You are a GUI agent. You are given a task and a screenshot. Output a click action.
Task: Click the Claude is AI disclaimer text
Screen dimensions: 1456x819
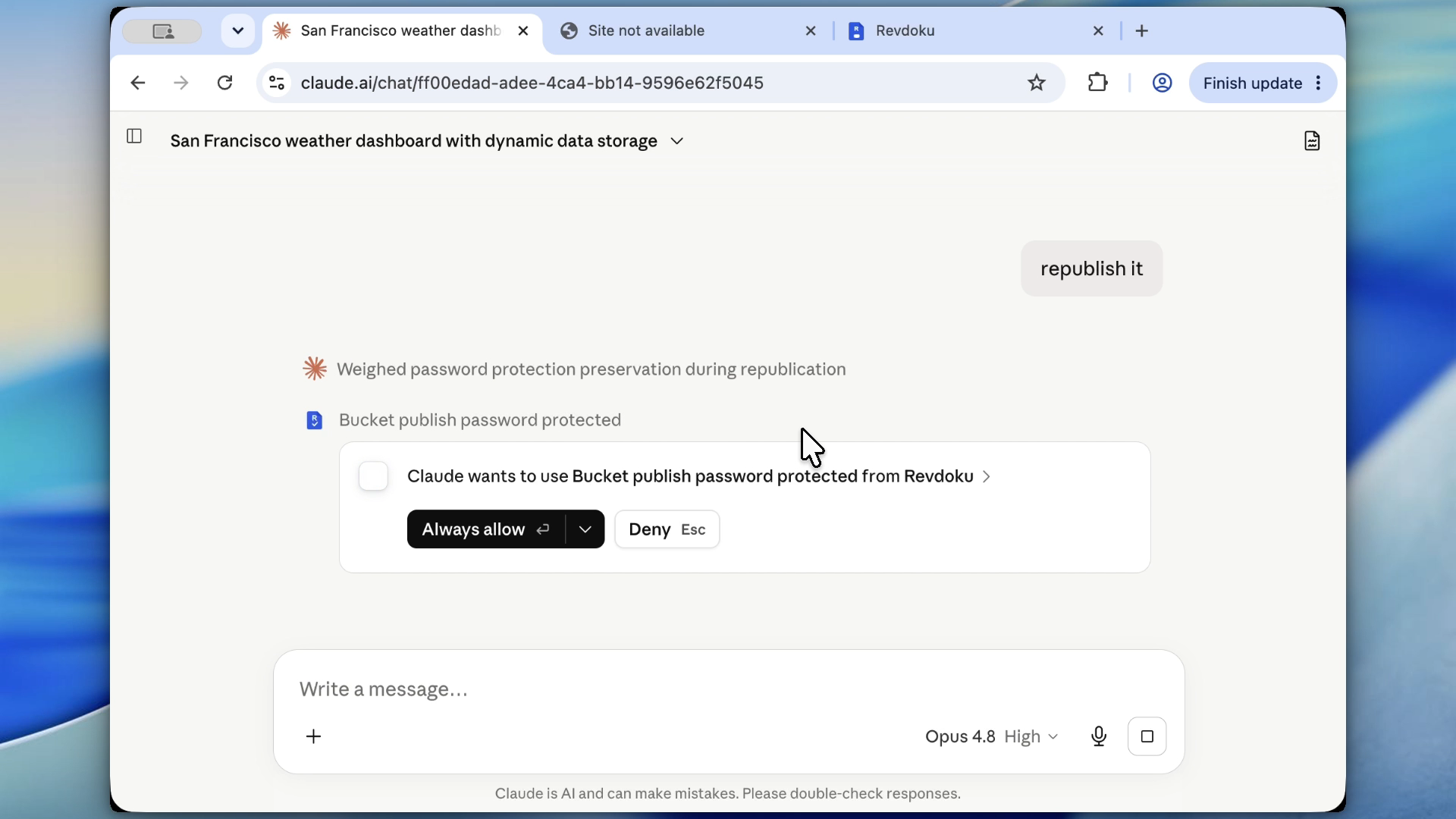(x=728, y=793)
